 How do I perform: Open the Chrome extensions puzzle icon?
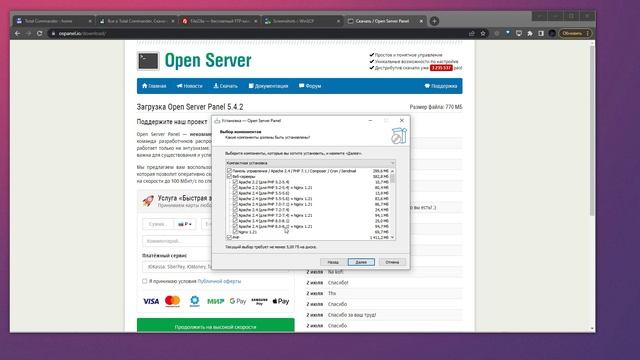(x=530, y=33)
